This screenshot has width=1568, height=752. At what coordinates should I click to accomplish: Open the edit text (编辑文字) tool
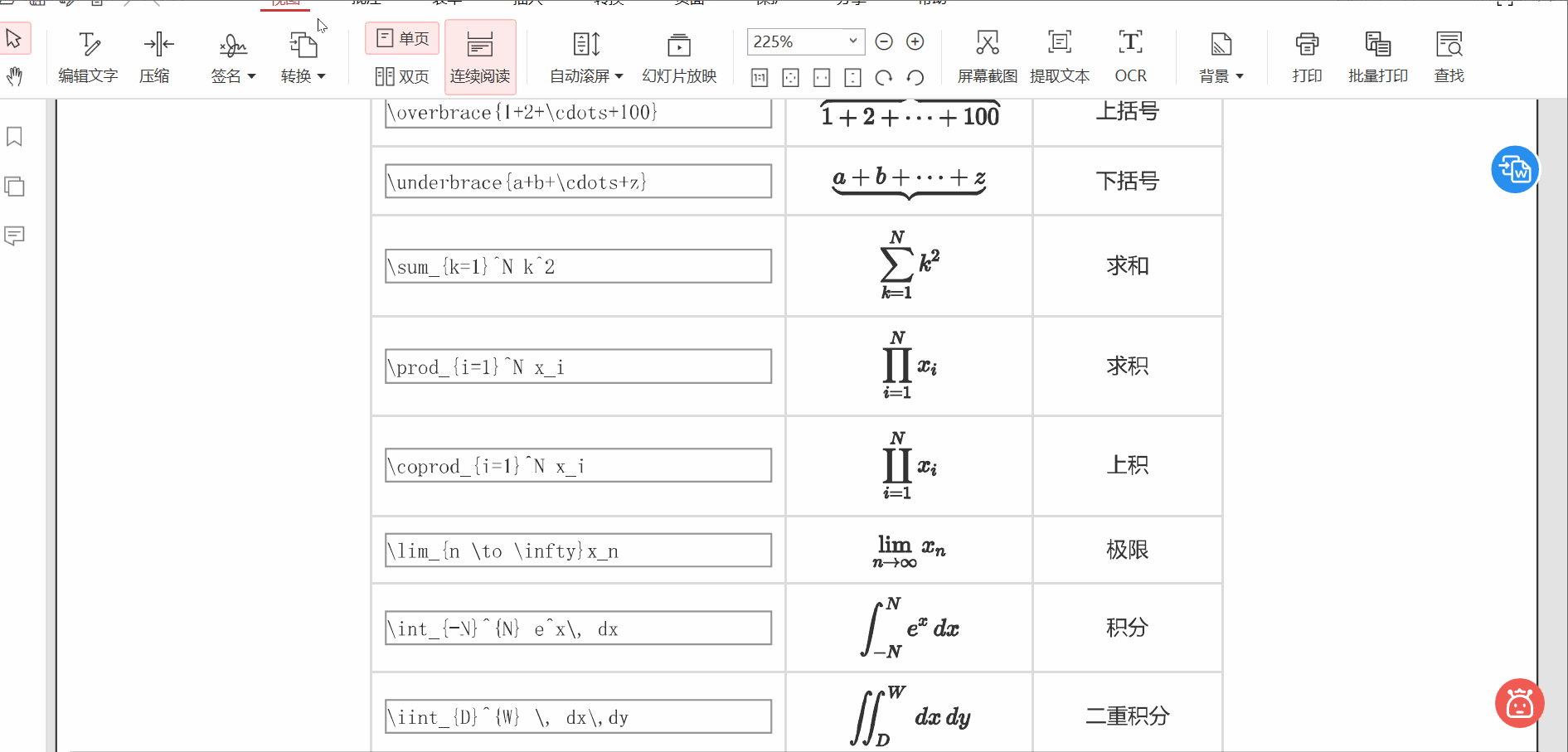click(x=89, y=54)
